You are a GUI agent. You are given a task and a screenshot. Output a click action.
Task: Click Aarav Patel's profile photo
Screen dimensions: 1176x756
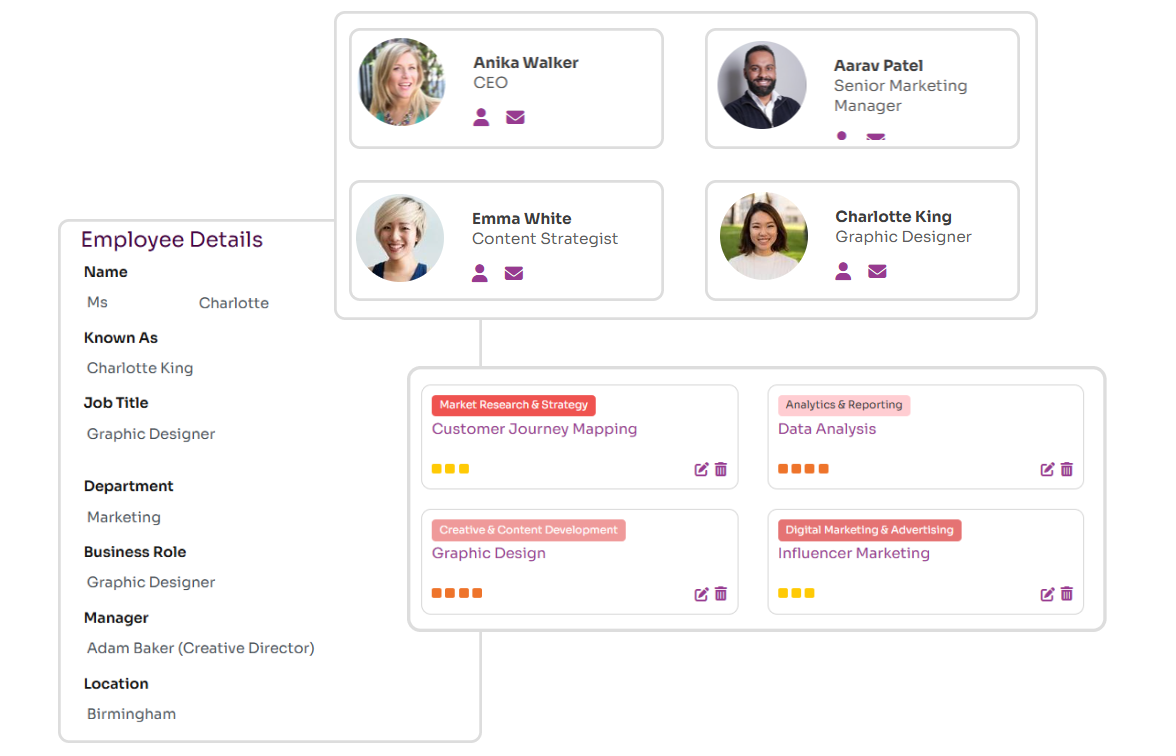point(762,85)
